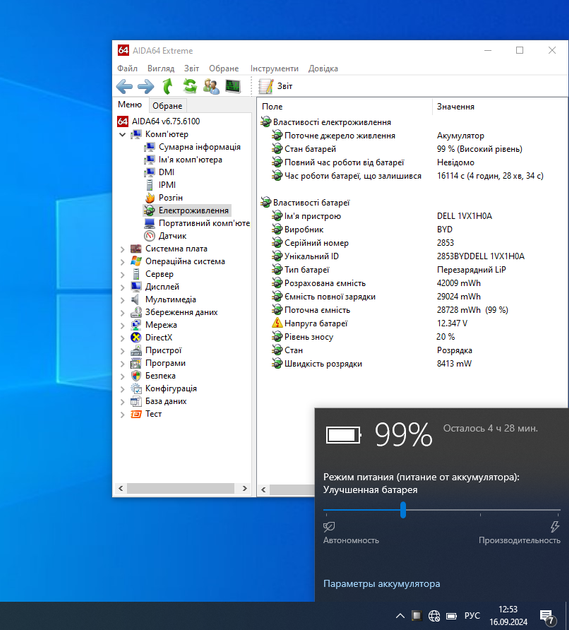Select the Стан батарей row

[411, 149]
